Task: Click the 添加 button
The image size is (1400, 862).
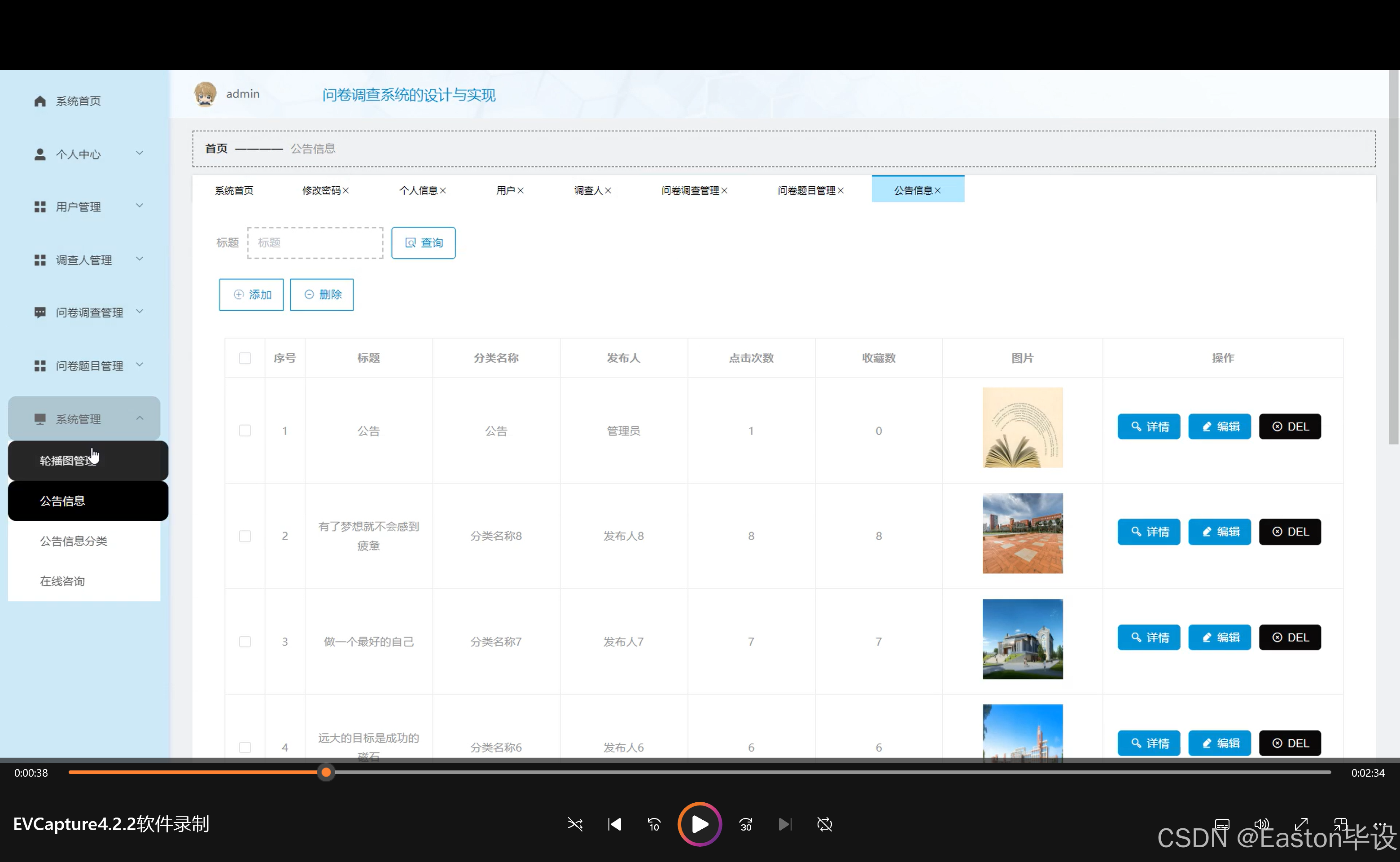Action: pyautogui.click(x=251, y=295)
